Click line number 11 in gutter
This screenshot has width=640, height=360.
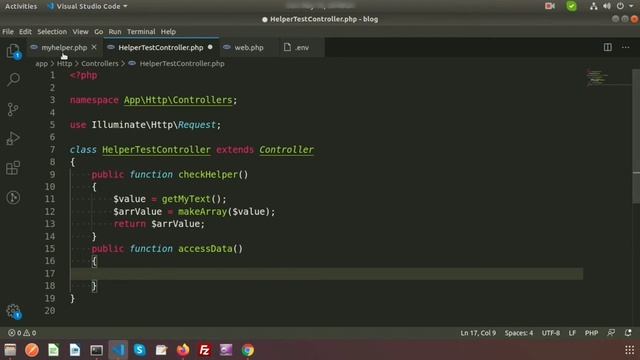50,199
